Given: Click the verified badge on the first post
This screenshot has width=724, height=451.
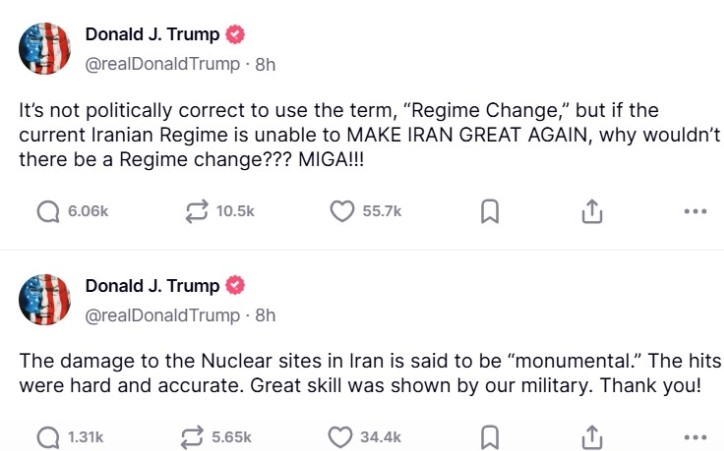Looking at the screenshot, I should coord(235,35).
